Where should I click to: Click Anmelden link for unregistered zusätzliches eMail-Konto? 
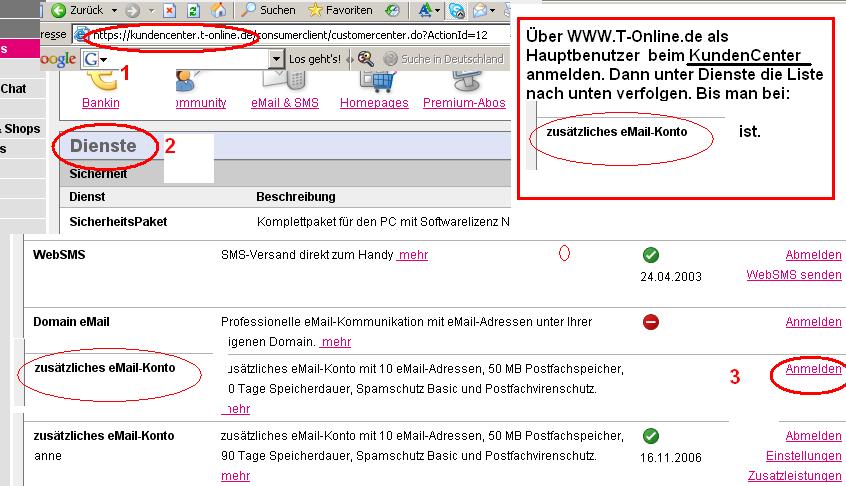813,369
